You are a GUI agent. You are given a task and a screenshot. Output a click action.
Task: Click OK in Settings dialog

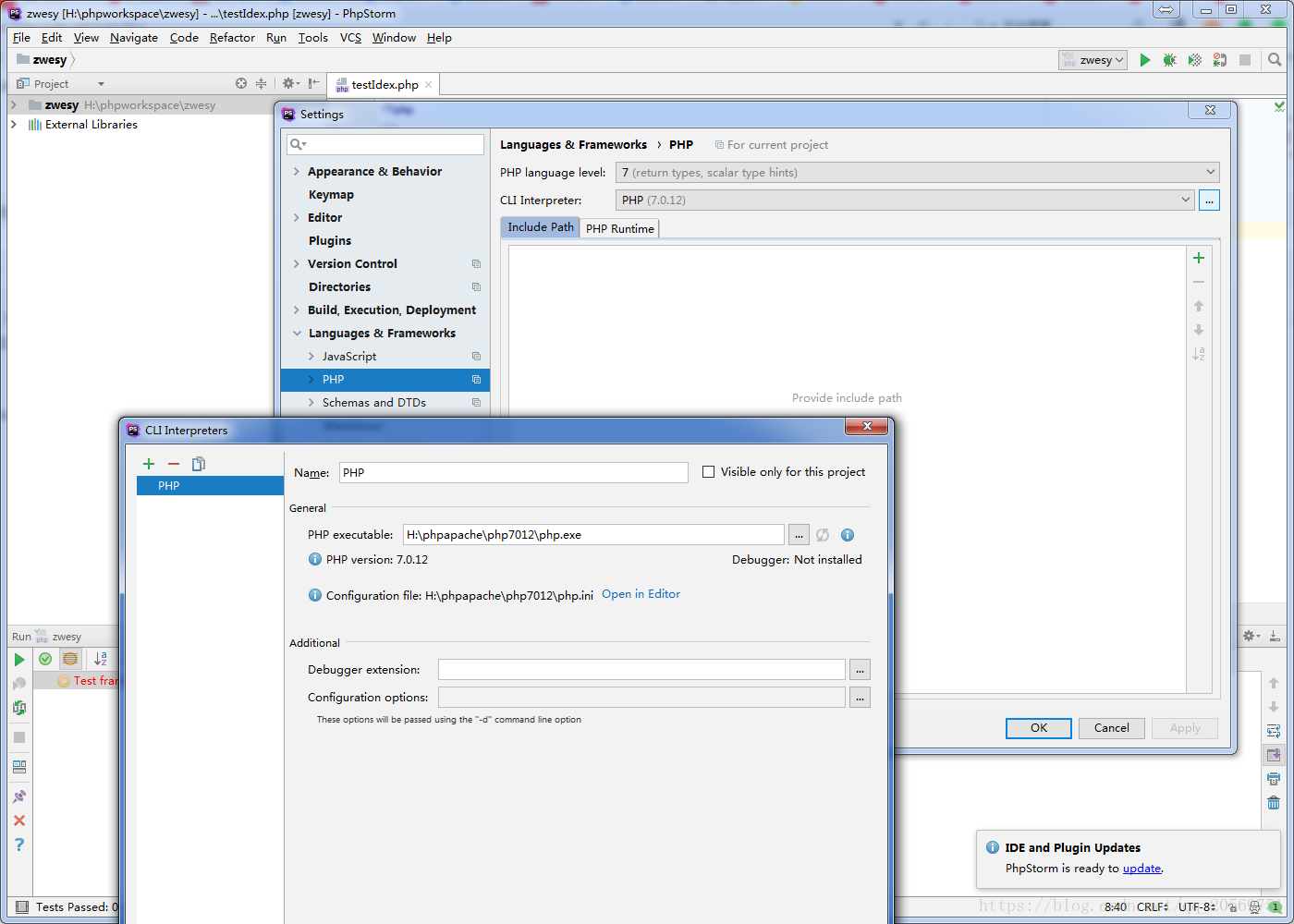click(x=1039, y=728)
